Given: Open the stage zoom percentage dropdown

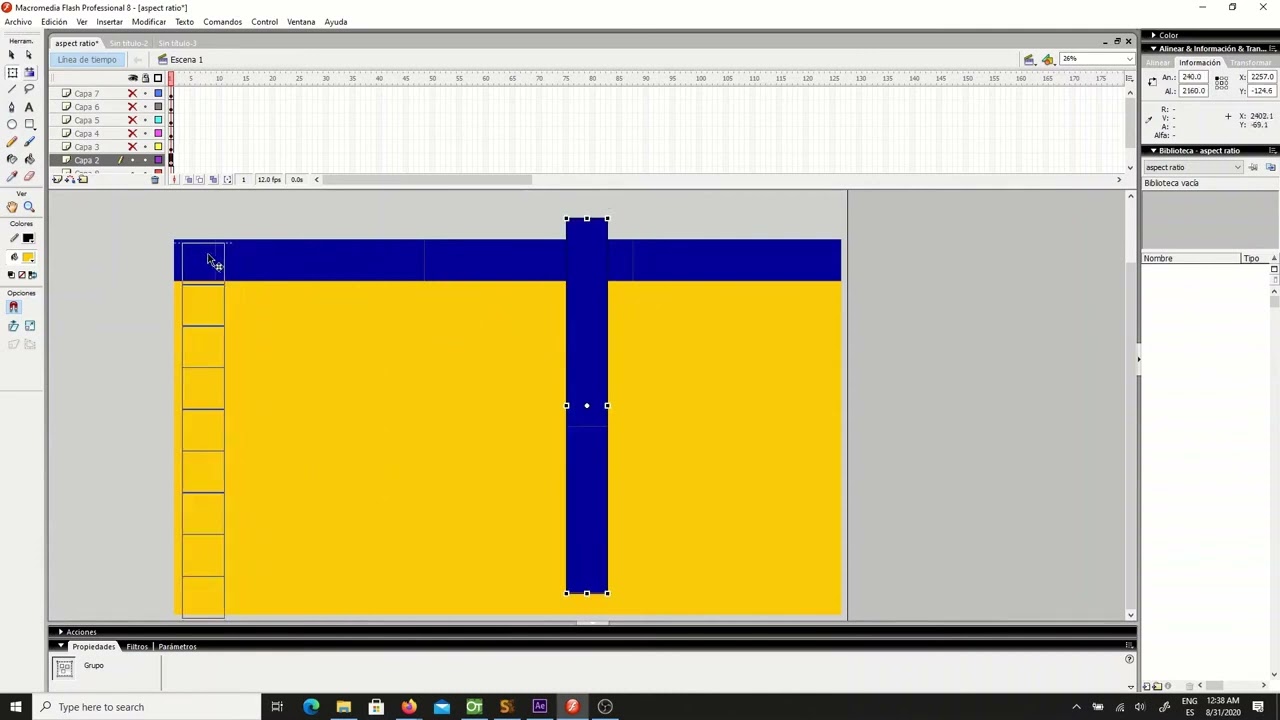Looking at the screenshot, I should click(1129, 59).
